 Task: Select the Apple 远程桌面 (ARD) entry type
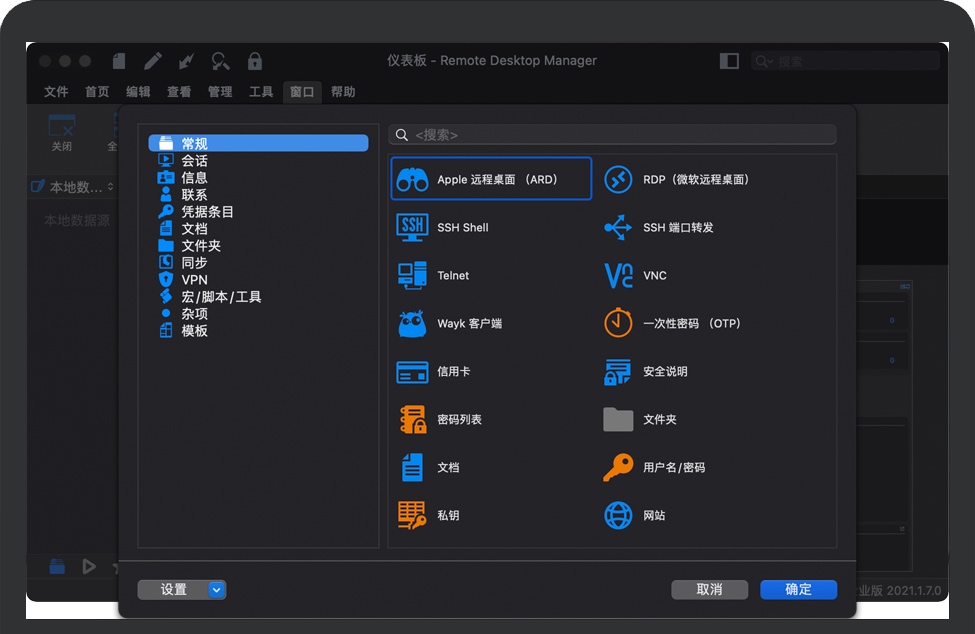coord(490,177)
